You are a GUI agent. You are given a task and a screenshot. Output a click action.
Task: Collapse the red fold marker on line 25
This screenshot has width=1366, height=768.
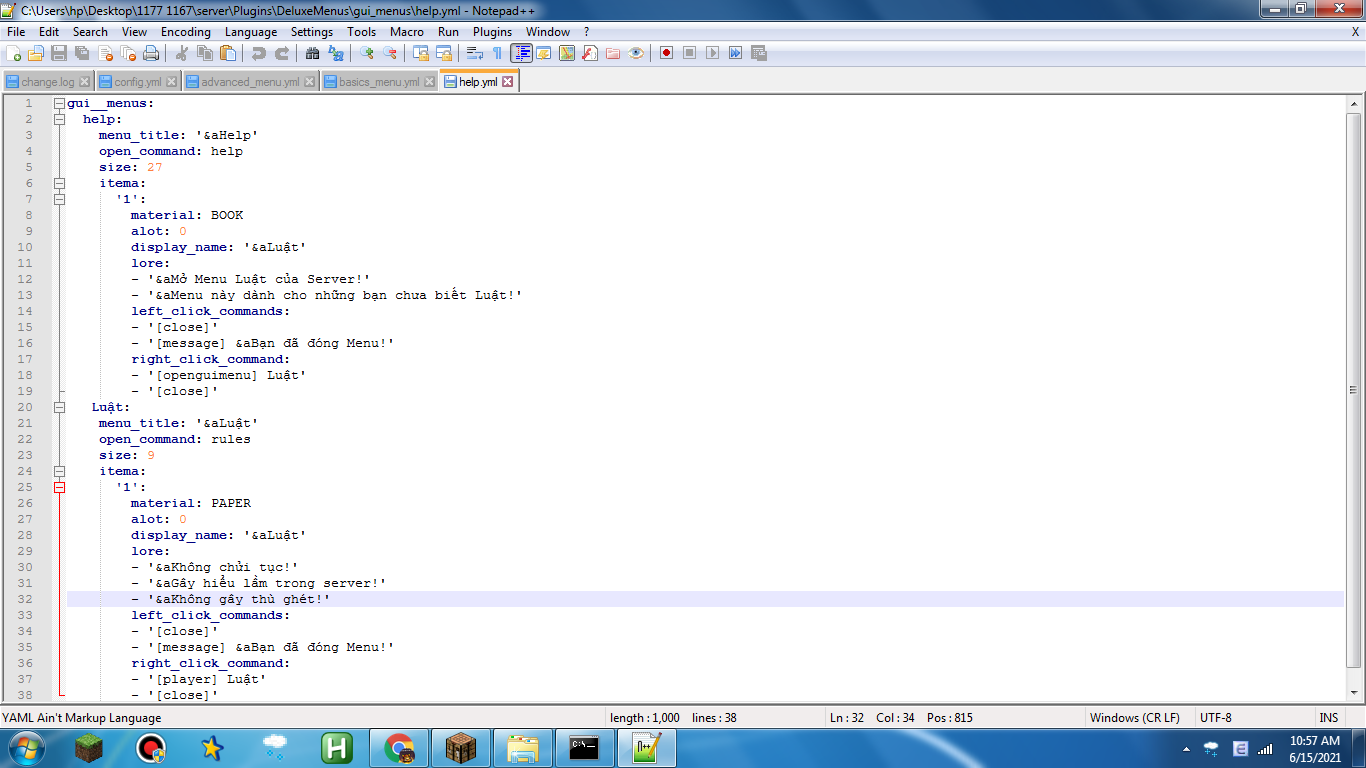coord(59,487)
